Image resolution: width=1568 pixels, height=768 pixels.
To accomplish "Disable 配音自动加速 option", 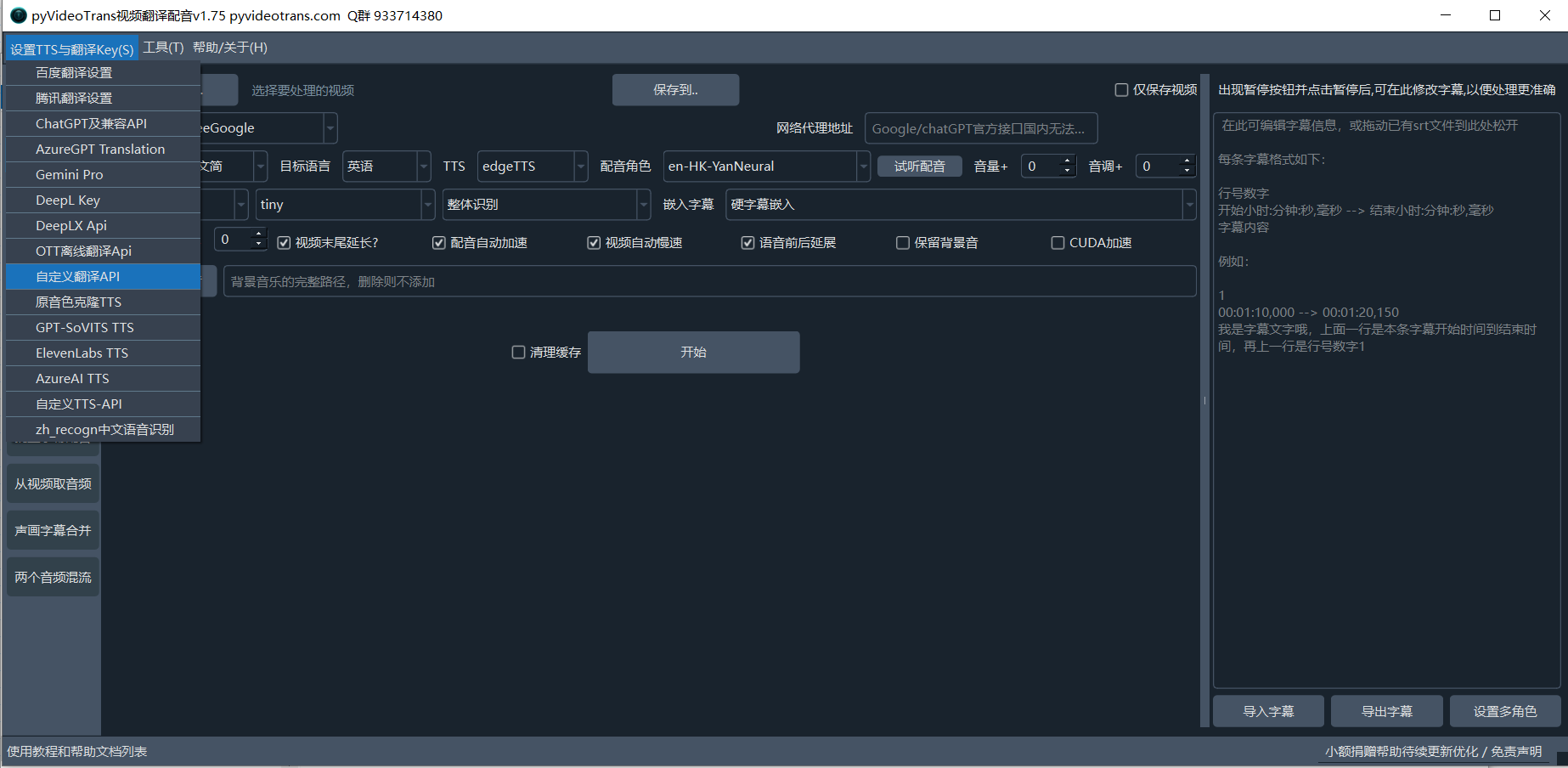I will coord(438,242).
